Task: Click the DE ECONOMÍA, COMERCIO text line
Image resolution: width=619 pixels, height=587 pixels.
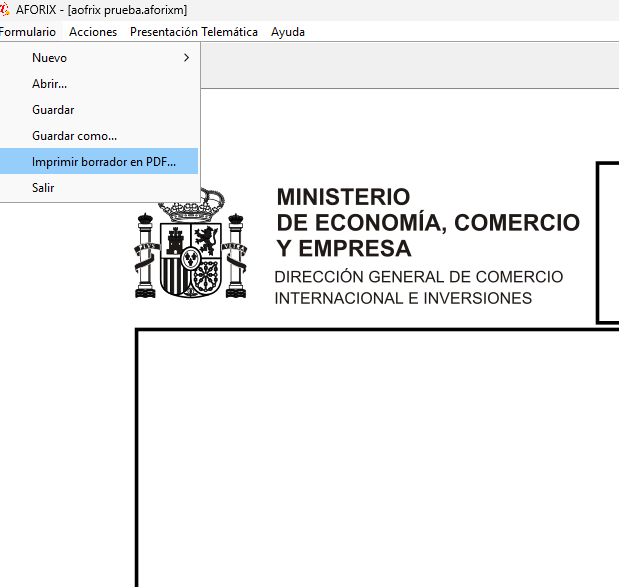Action: [428, 222]
